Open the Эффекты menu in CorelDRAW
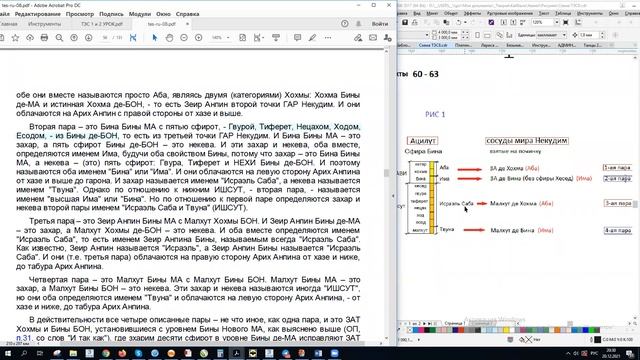The height and width of the screenshot is (360, 640). coord(472,13)
